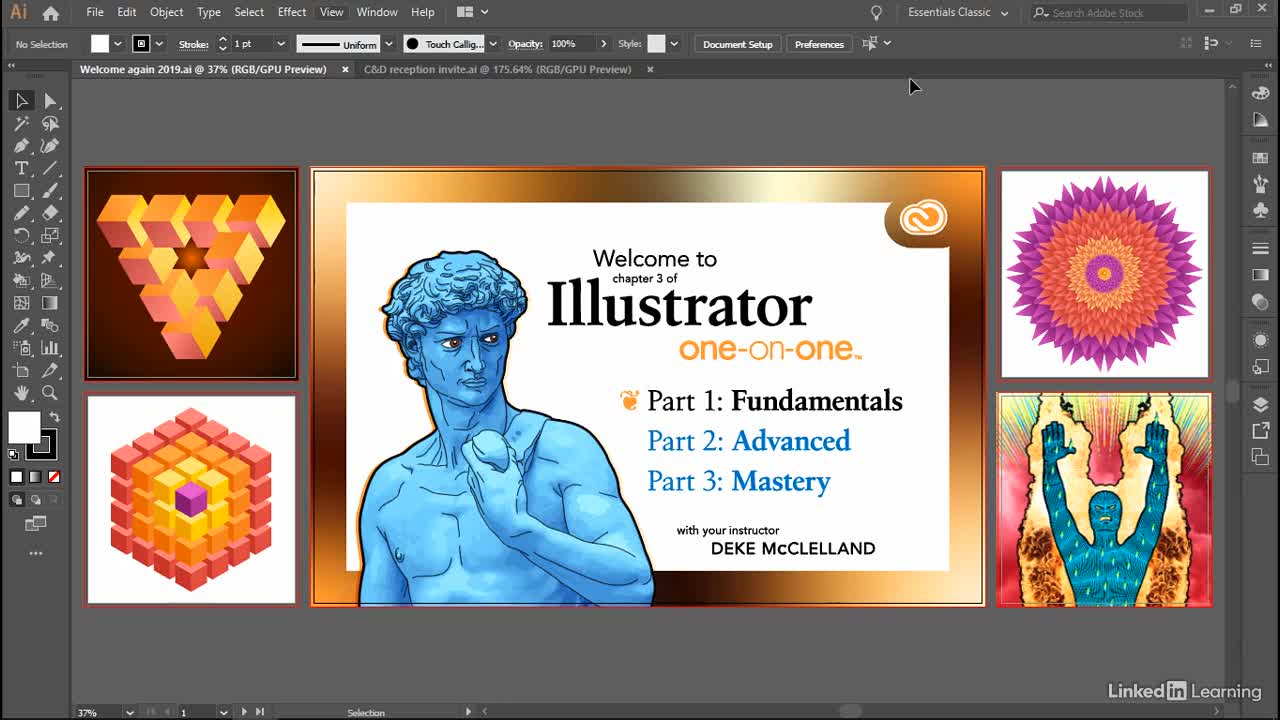Open stroke color dropdown in control bar
This screenshot has width=1280, height=720.
pos(160,44)
